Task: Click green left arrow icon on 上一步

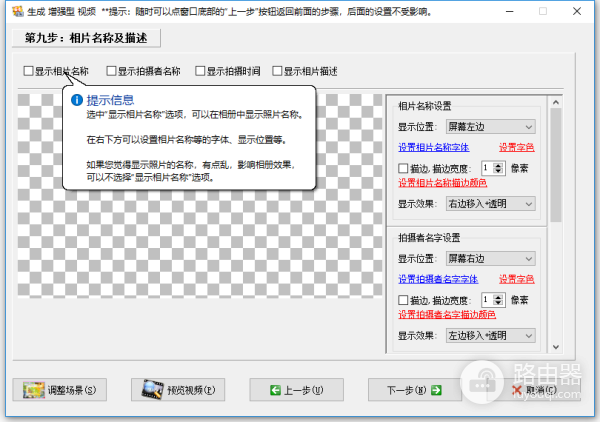Action: [x=275, y=390]
